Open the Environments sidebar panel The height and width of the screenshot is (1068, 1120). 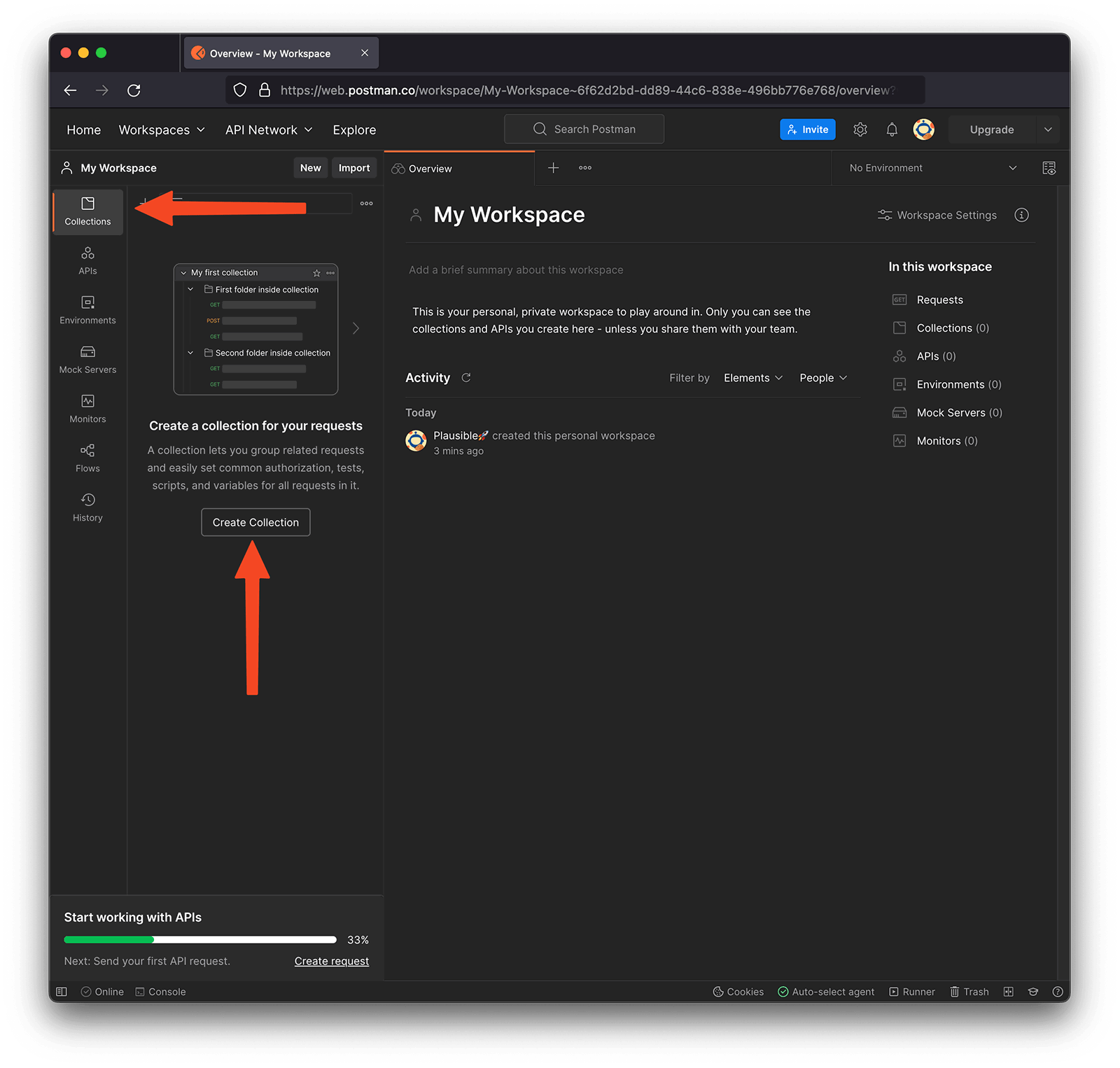[x=87, y=310]
